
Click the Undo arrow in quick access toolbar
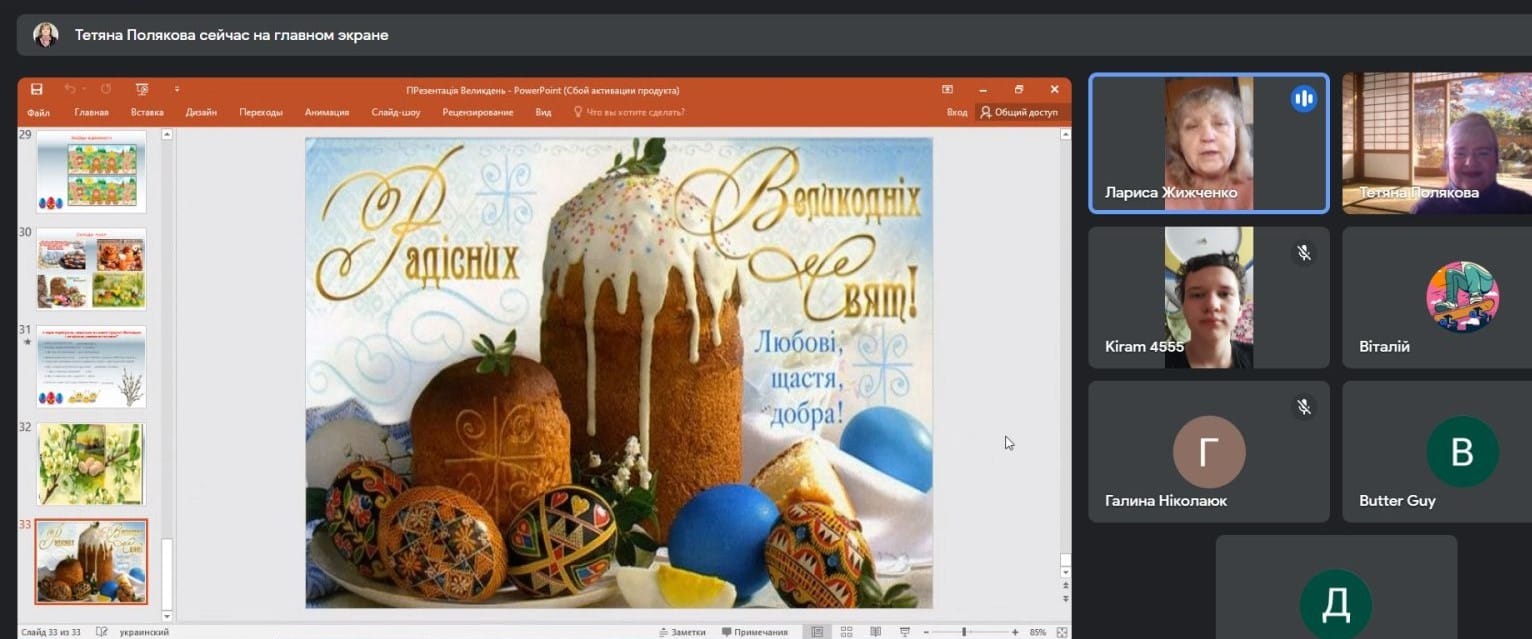(x=70, y=90)
